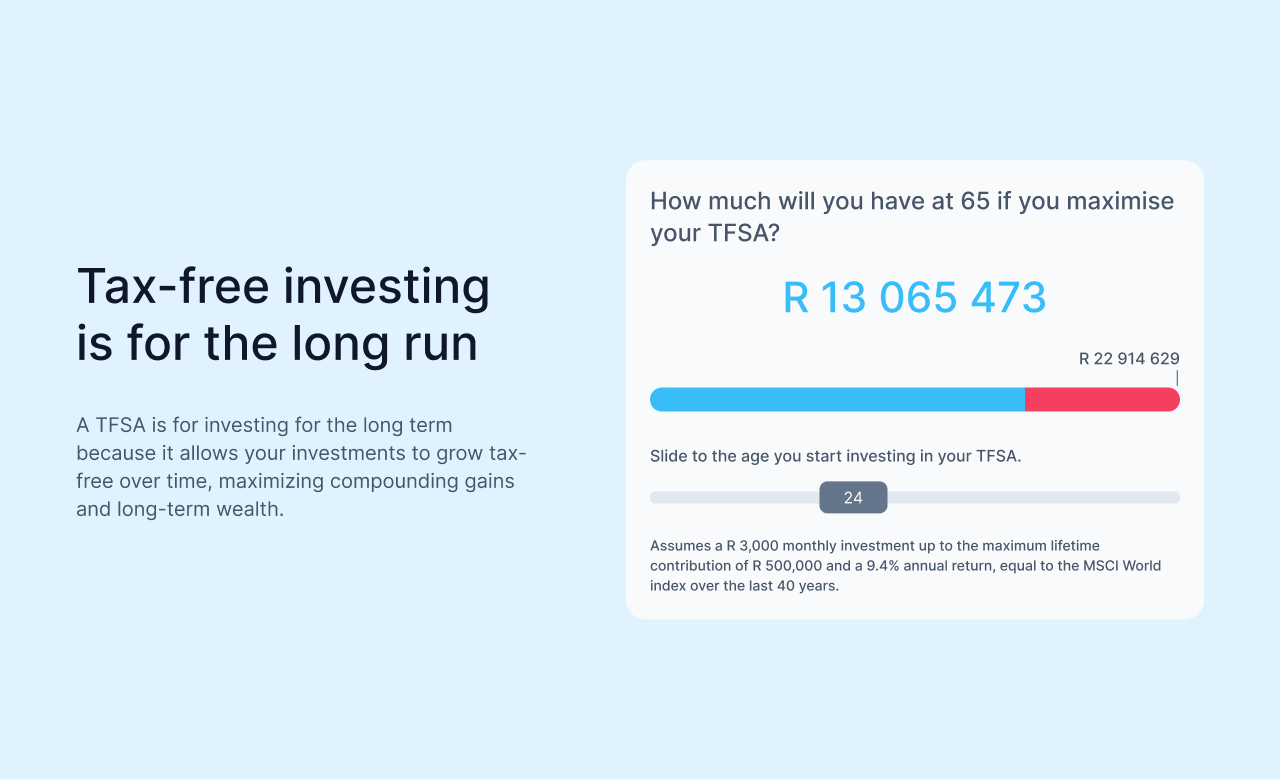Screen dimensions: 1280x780
Task: Click the "Slide to the age" instruction label
Action: pyautogui.click(x=835, y=456)
